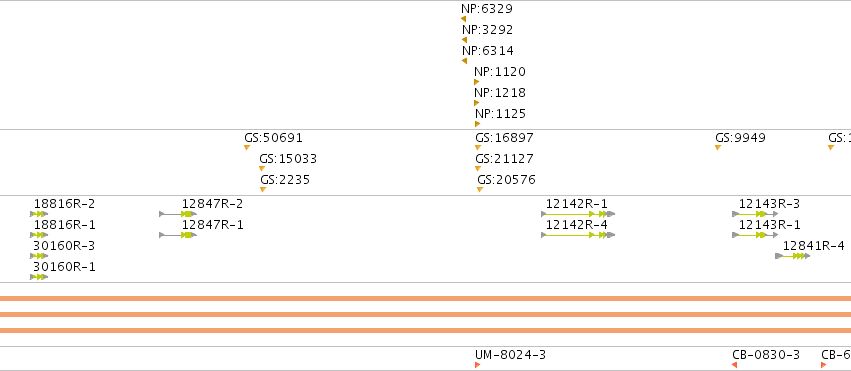Select the 12142R-4 transcript feature
This screenshot has width=851, height=371.
coord(578,235)
